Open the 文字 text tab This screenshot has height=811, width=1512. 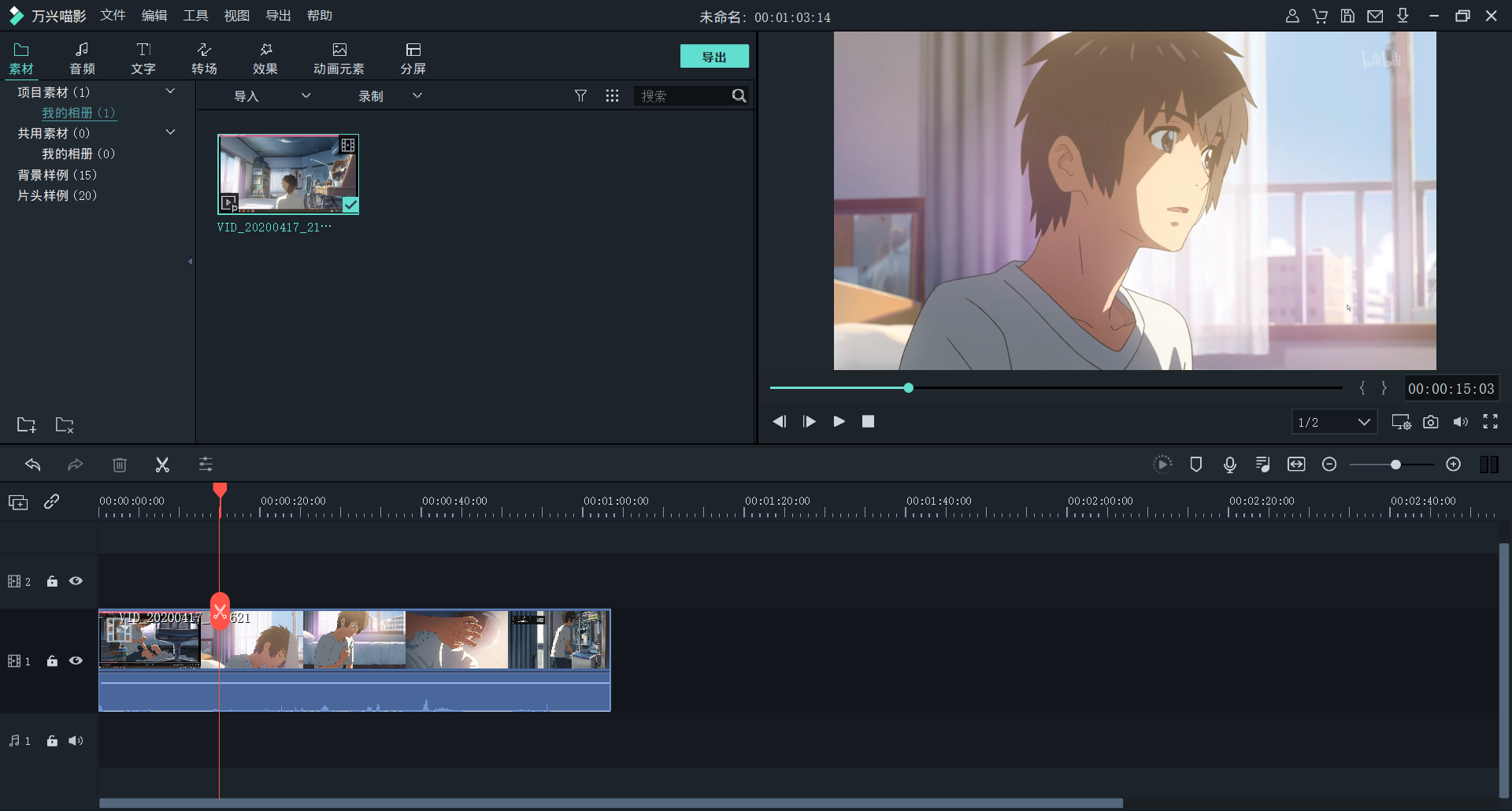[143, 59]
